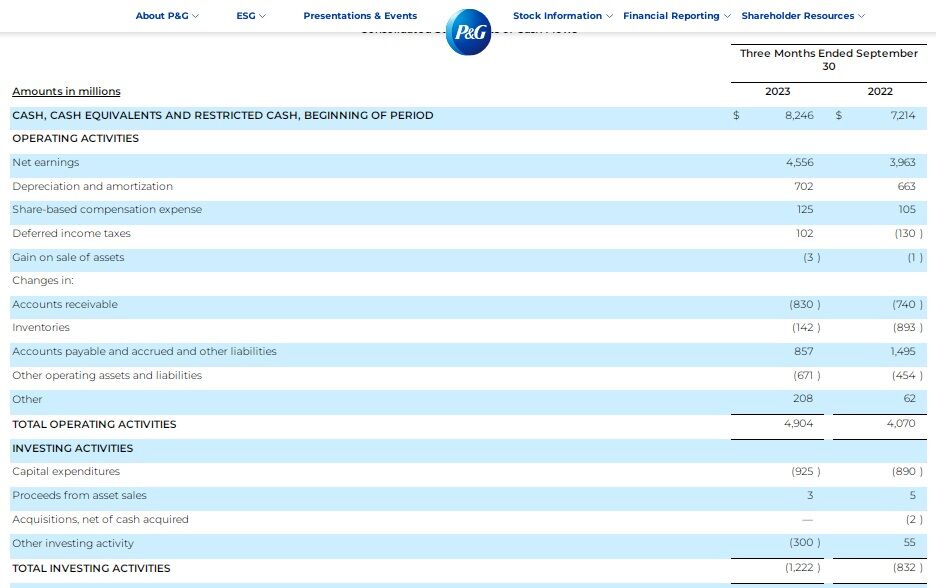
Task: Select the Gain on sale of assets label
Action: (x=68, y=257)
